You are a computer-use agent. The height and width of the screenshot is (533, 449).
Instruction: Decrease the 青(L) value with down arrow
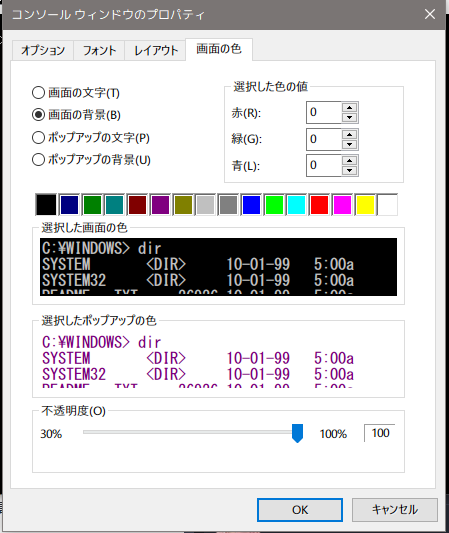click(x=349, y=170)
